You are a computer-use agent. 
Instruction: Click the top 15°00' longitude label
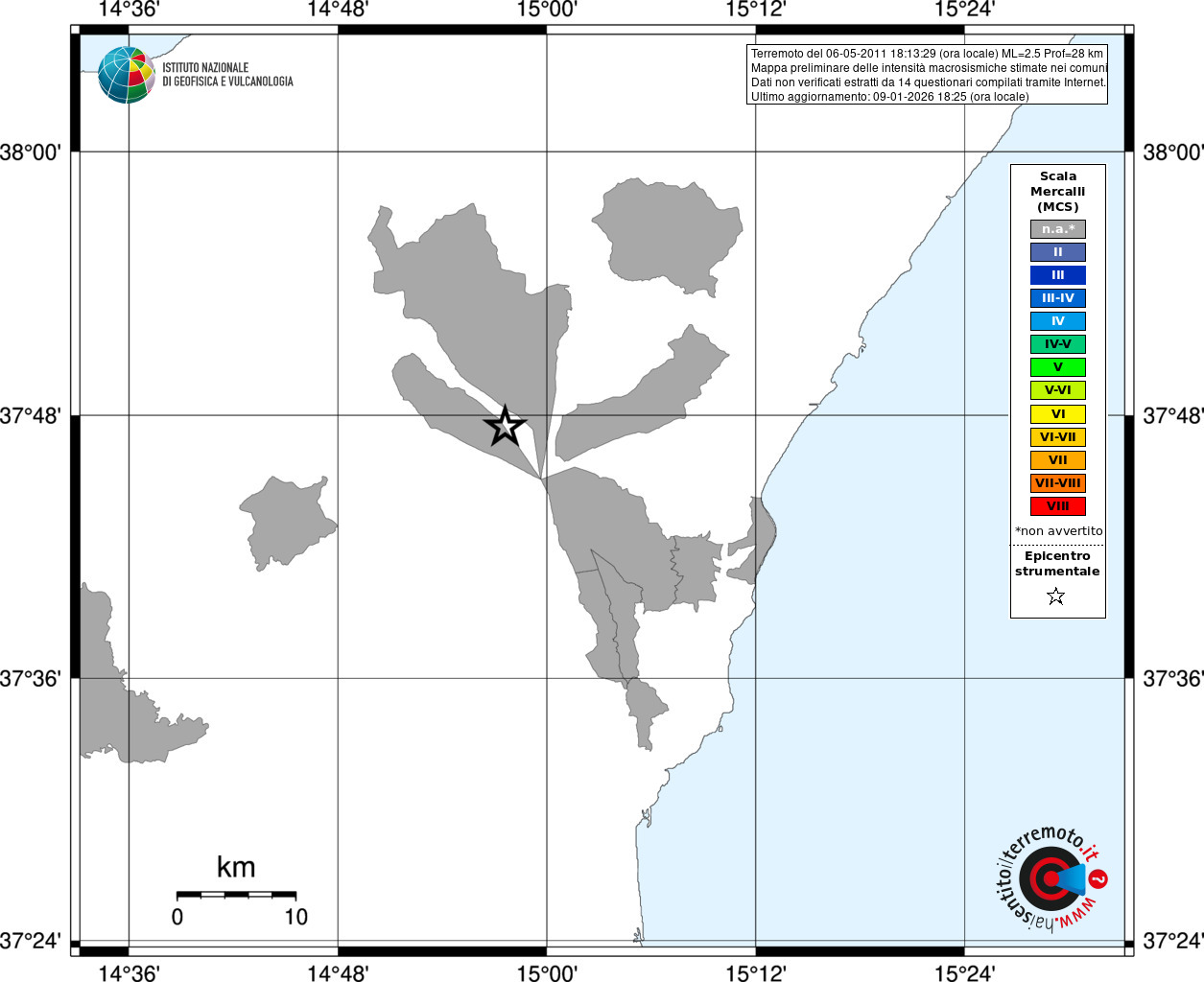pyautogui.click(x=547, y=10)
